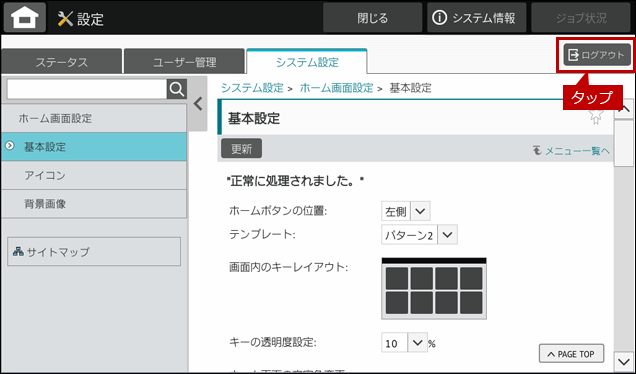
Task: Click the sidebar search input field
Action: click(x=87, y=89)
